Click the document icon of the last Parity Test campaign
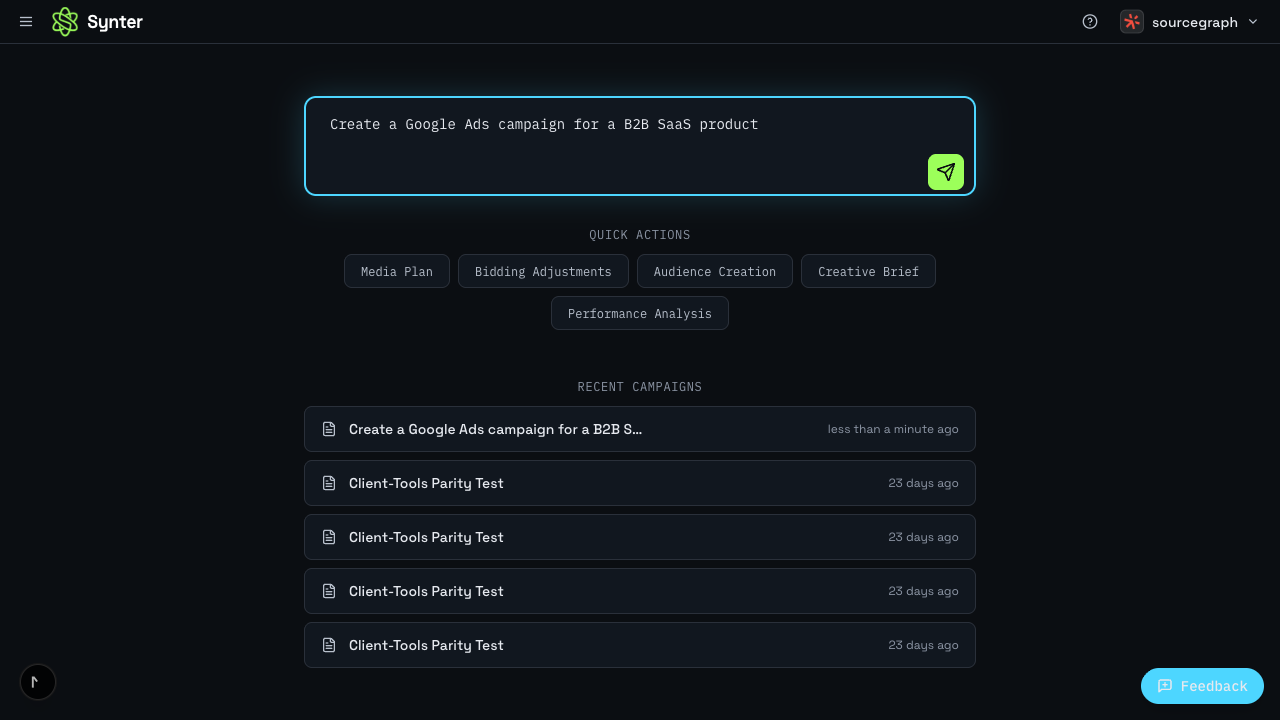1280x720 pixels. coord(329,645)
